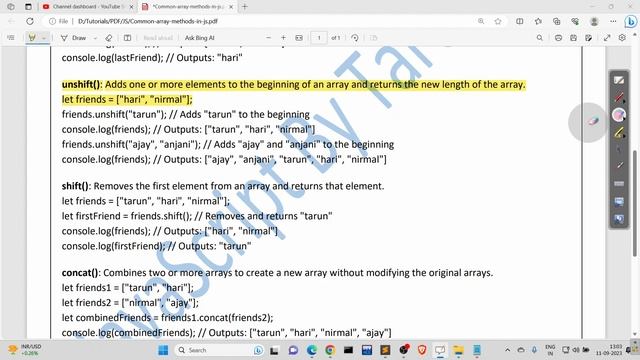Print the PDF document
Image resolution: width=640 pixels, height=360 pixels.
click(558, 38)
